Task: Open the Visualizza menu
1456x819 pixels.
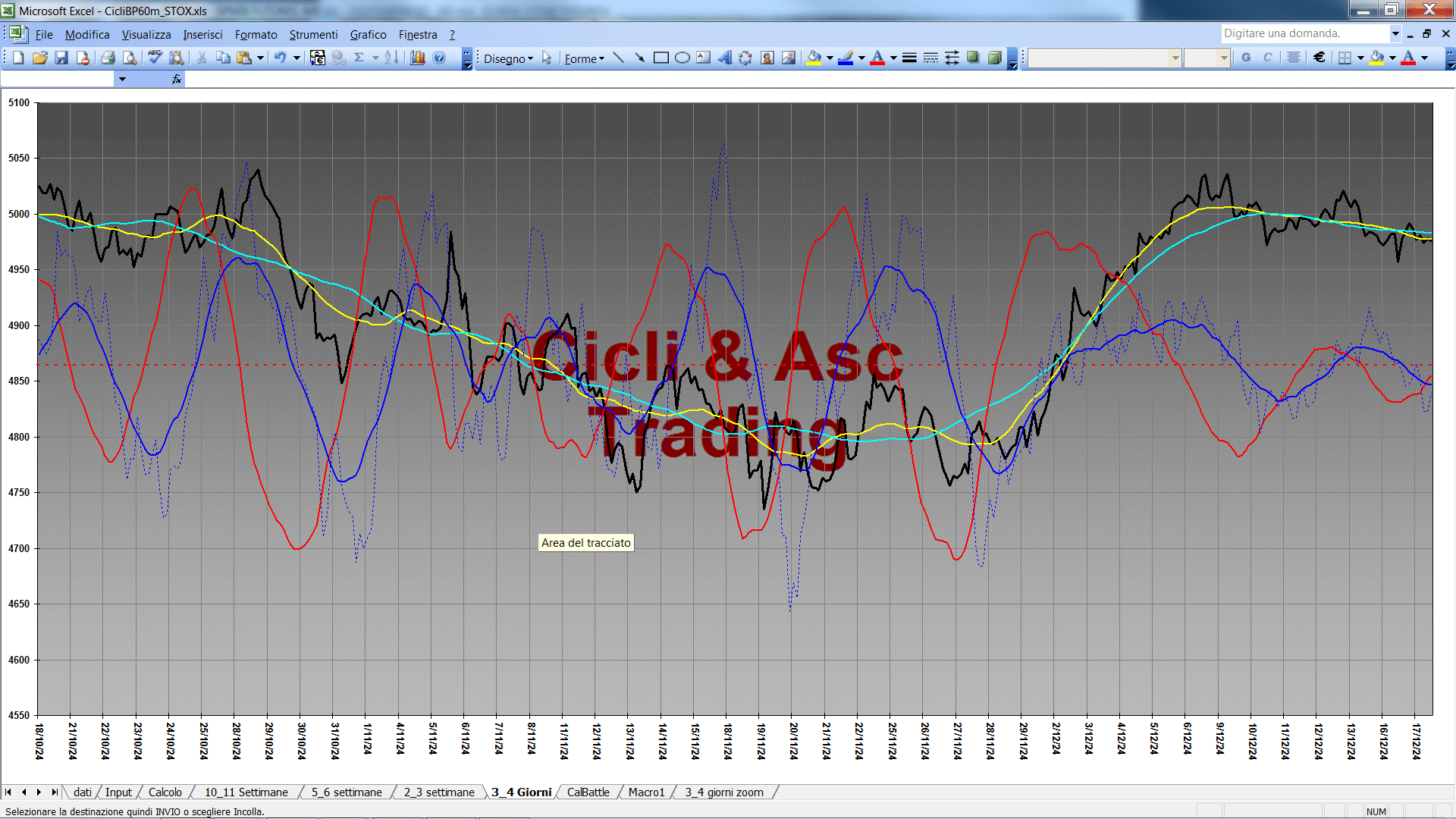Action: [146, 35]
